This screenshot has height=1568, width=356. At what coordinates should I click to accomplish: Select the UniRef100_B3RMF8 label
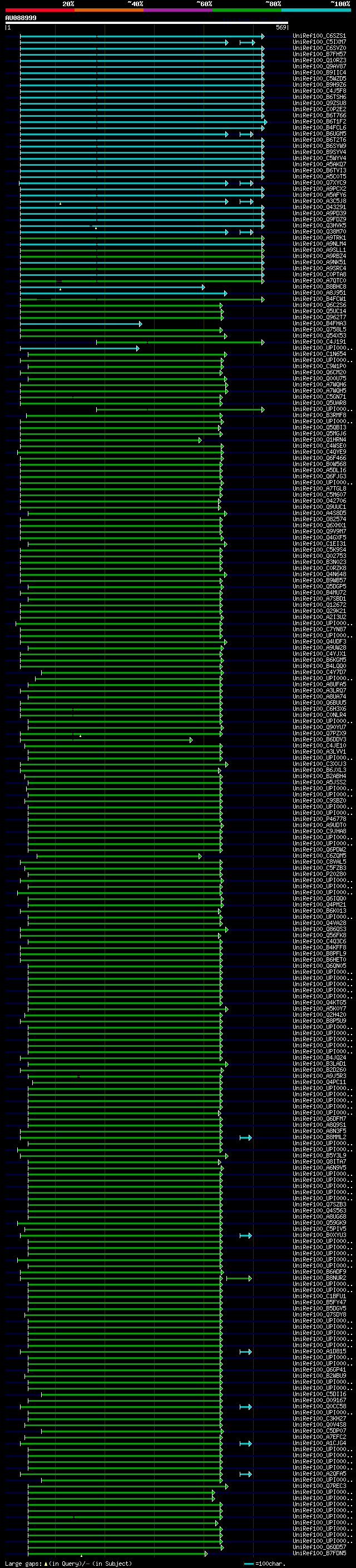[319, 415]
